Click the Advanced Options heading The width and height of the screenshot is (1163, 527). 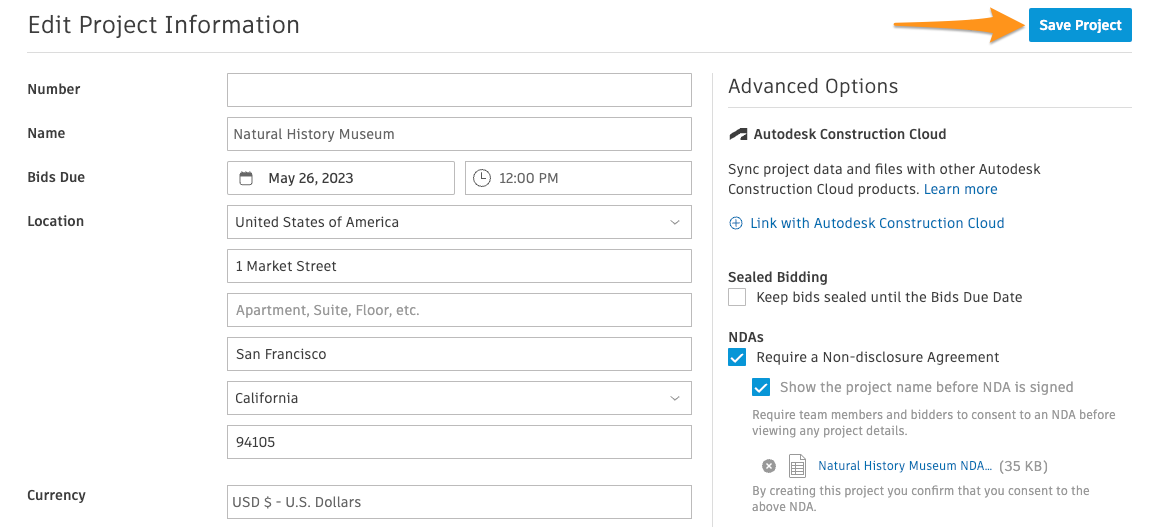pos(813,86)
